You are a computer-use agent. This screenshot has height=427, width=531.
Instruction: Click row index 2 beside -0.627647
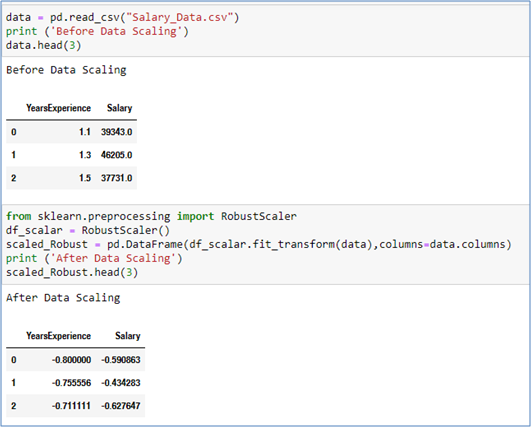pos(14,406)
